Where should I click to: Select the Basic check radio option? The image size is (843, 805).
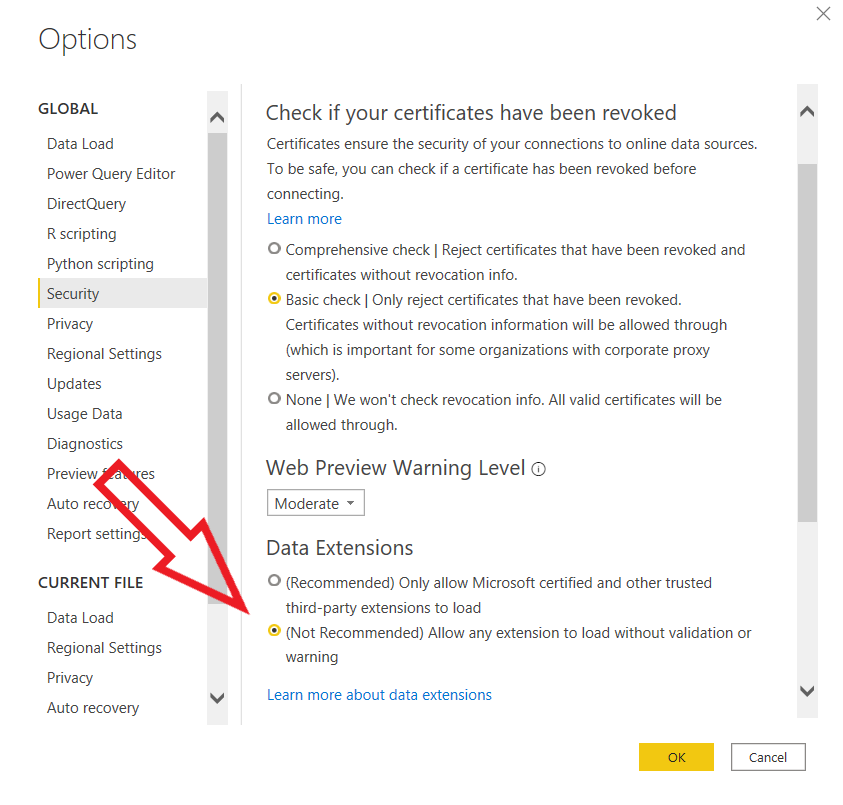pos(275,299)
